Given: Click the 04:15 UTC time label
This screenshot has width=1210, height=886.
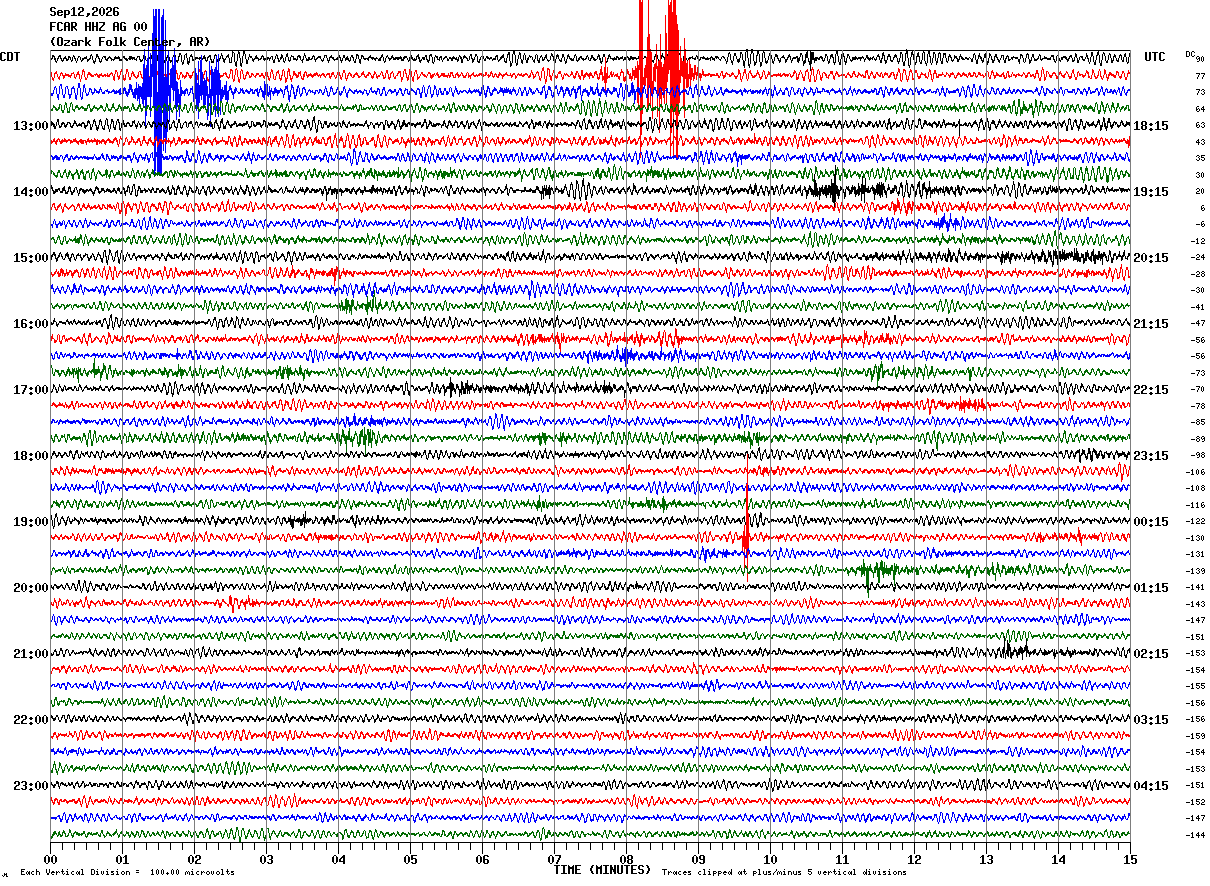Looking at the screenshot, I should [1151, 785].
